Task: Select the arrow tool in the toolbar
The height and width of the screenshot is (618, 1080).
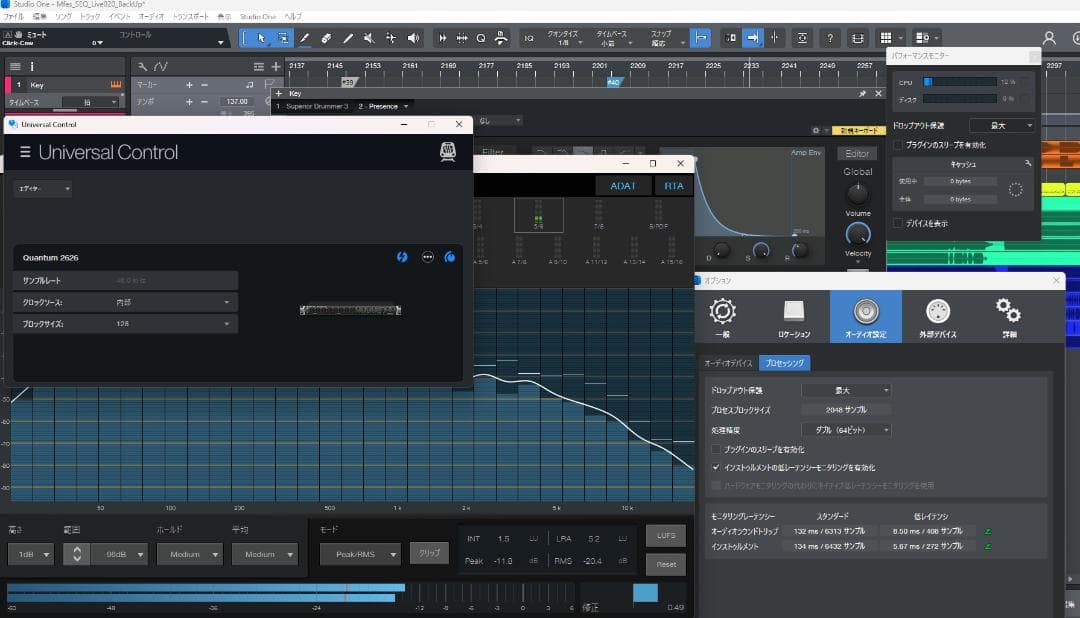Action: coord(263,38)
